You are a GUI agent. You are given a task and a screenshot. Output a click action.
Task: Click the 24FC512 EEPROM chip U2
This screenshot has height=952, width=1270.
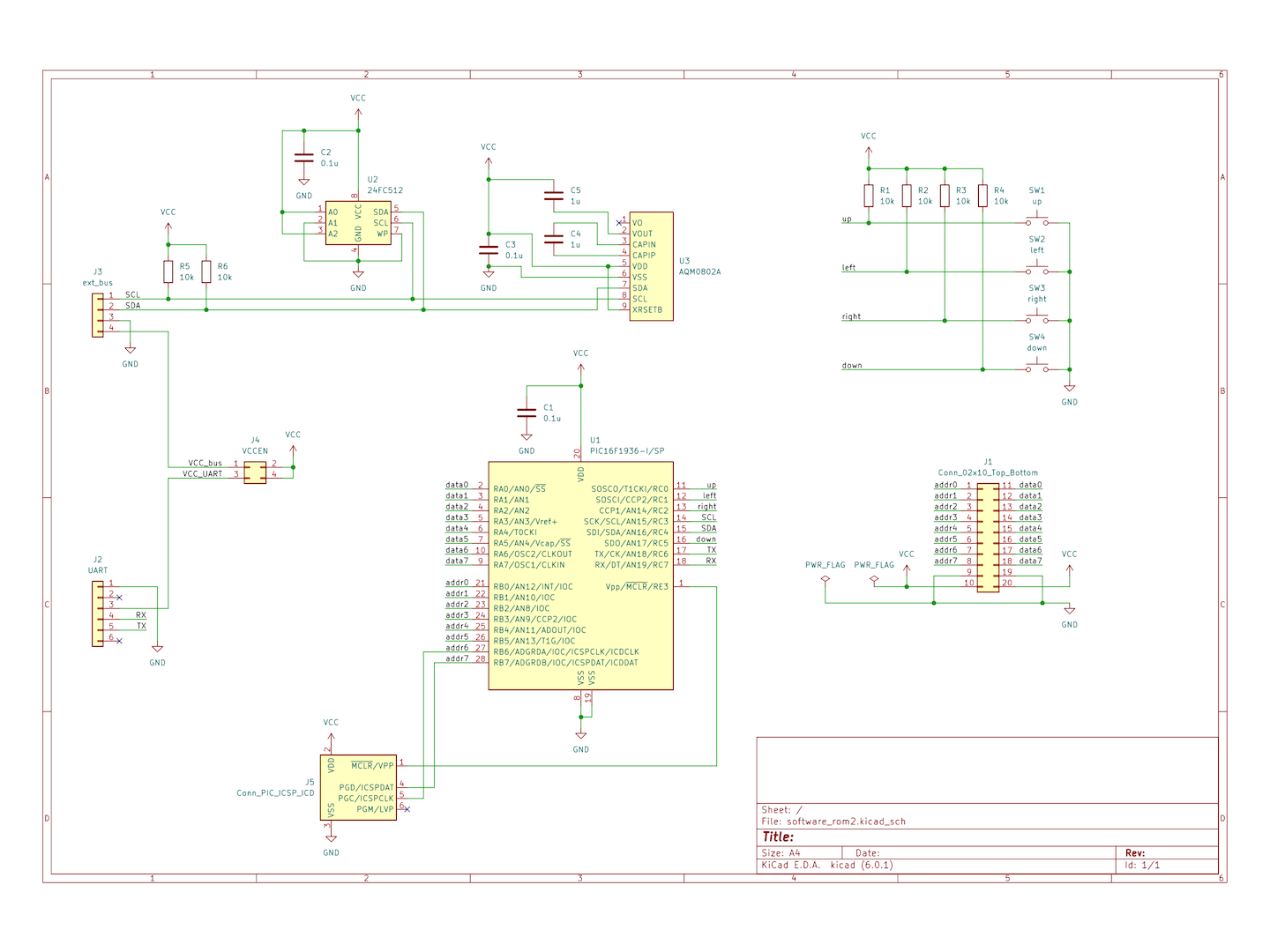pos(358,223)
